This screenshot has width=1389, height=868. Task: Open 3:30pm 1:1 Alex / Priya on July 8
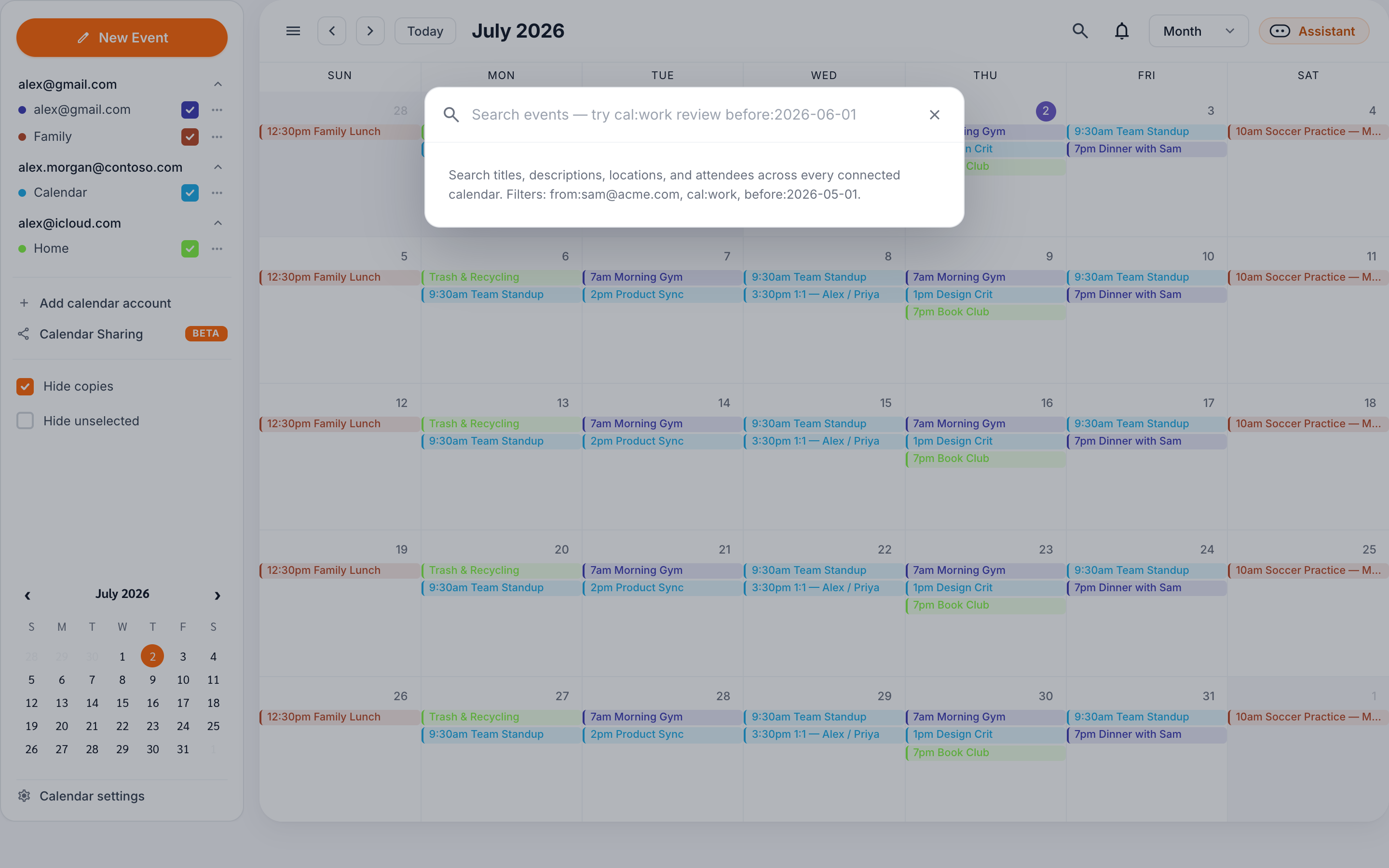point(824,295)
